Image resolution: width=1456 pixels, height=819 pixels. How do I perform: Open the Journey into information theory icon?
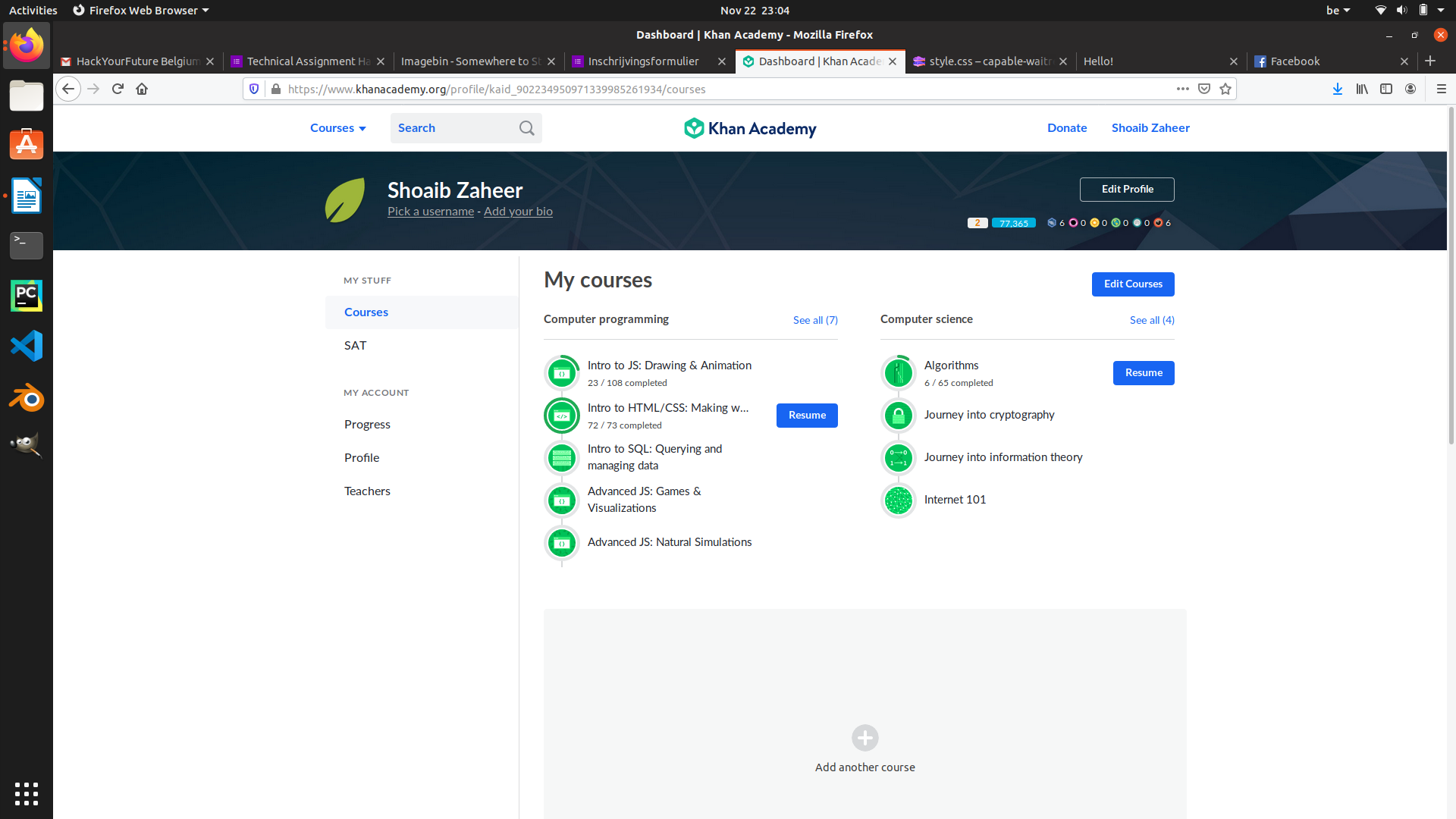coord(899,458)
